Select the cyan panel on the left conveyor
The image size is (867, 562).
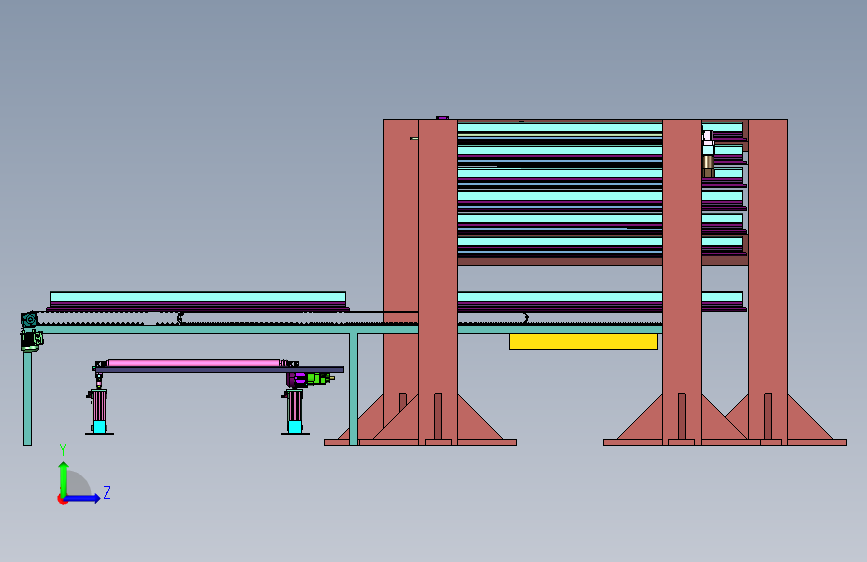198,297
